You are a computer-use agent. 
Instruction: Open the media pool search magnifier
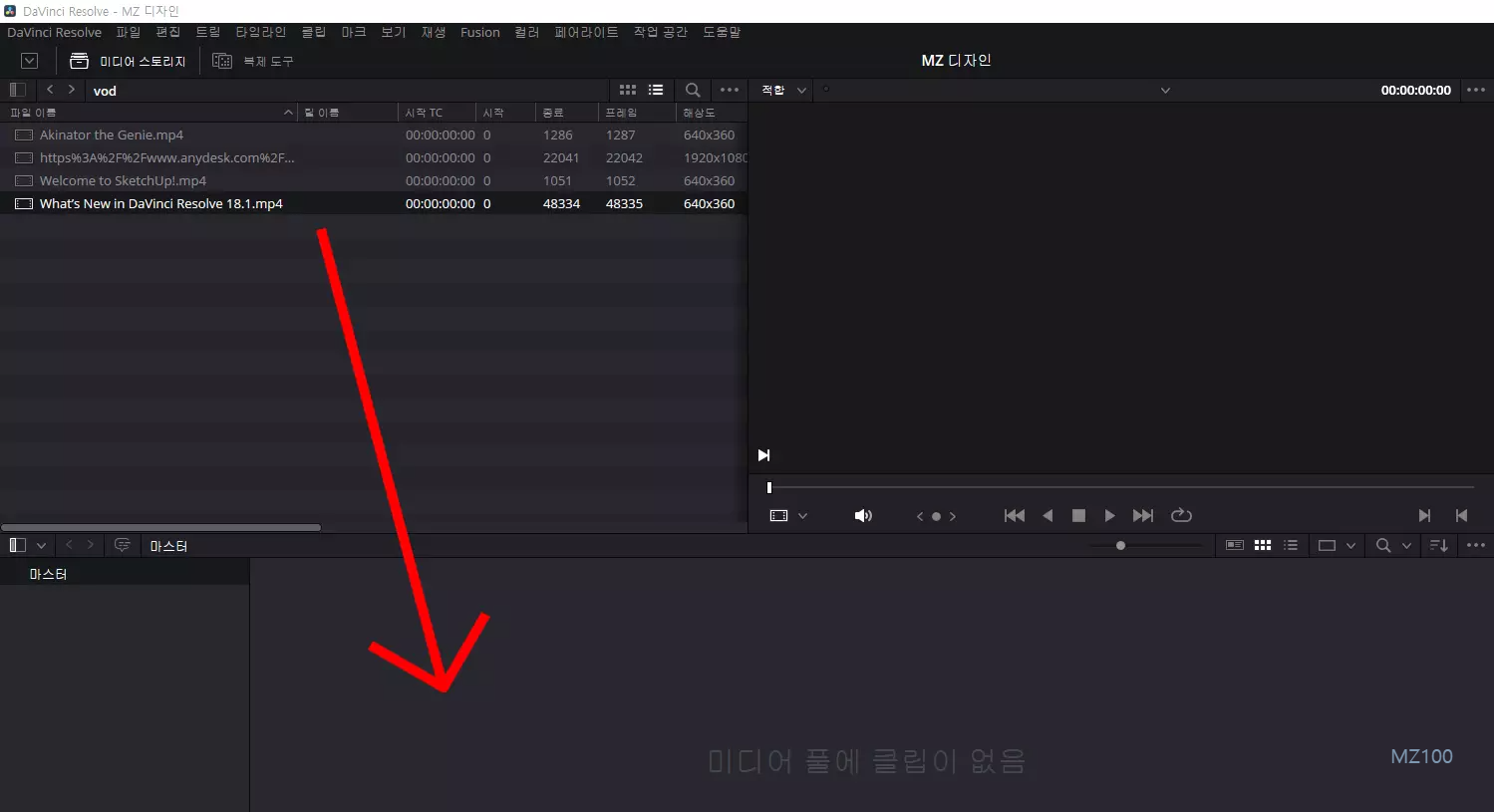(1383, 545)
